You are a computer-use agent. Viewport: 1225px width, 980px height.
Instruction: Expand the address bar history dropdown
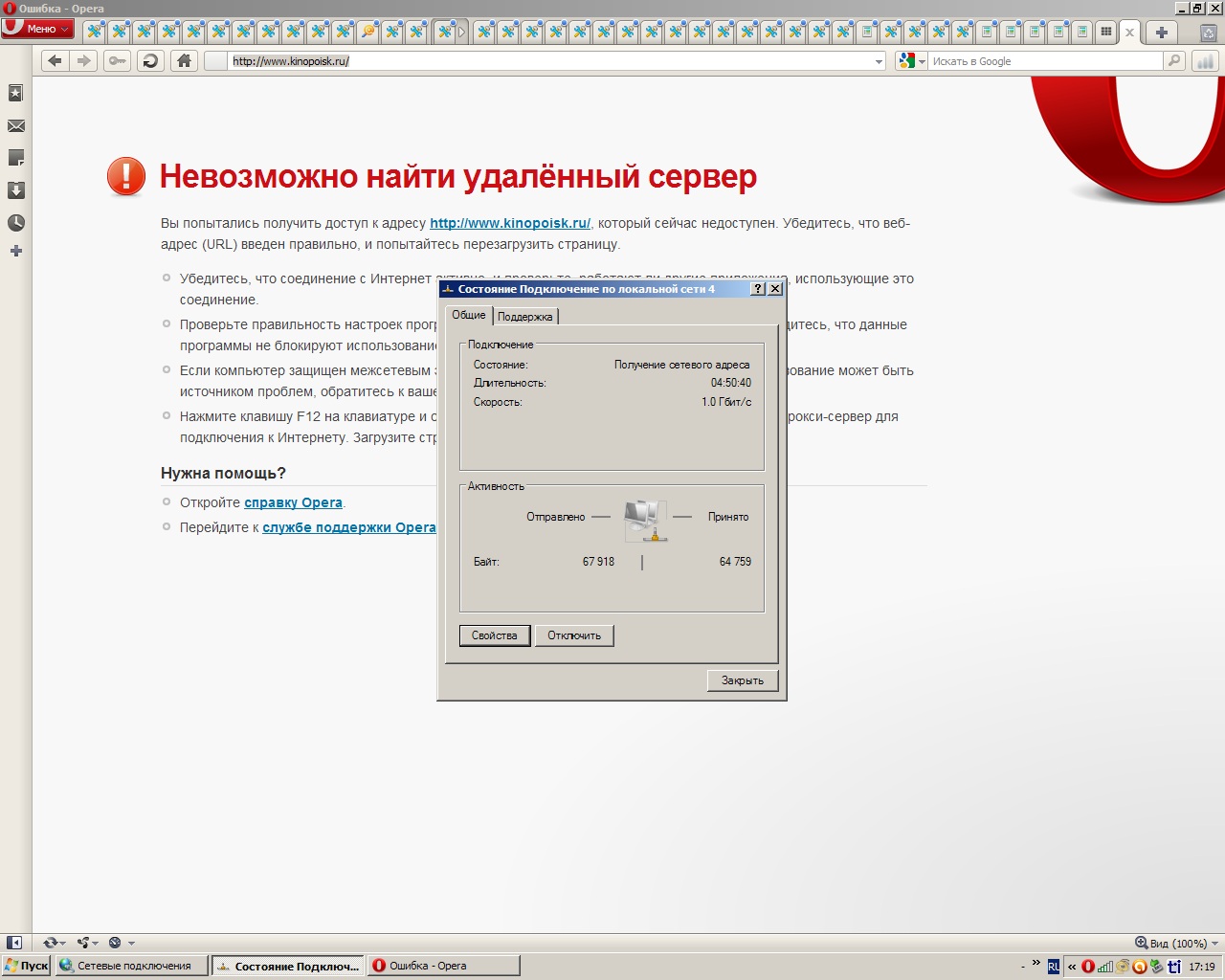coord(879,61)
